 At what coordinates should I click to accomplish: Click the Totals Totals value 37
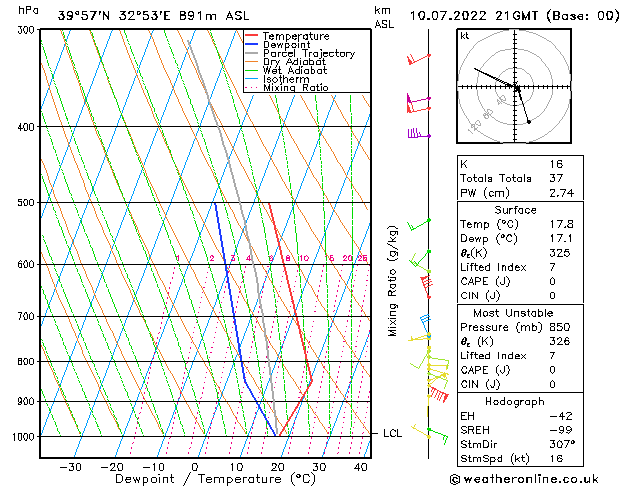pyautogui.click(x=556, y=178)
